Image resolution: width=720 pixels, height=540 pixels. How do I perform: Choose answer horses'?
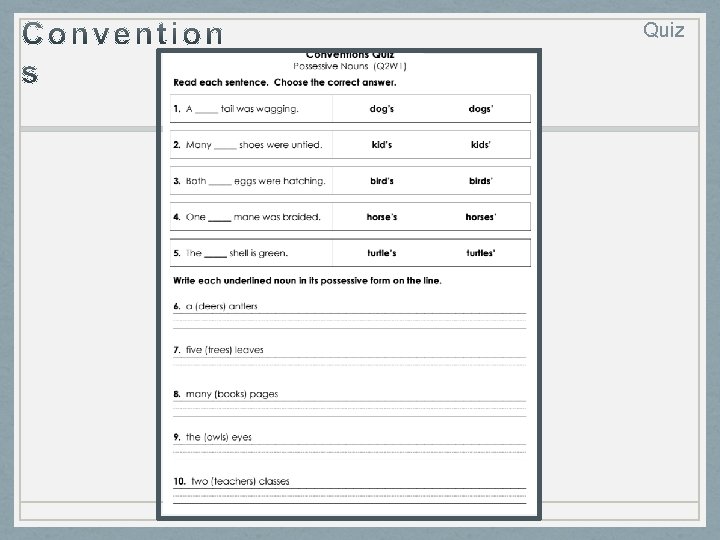[481, 217]
